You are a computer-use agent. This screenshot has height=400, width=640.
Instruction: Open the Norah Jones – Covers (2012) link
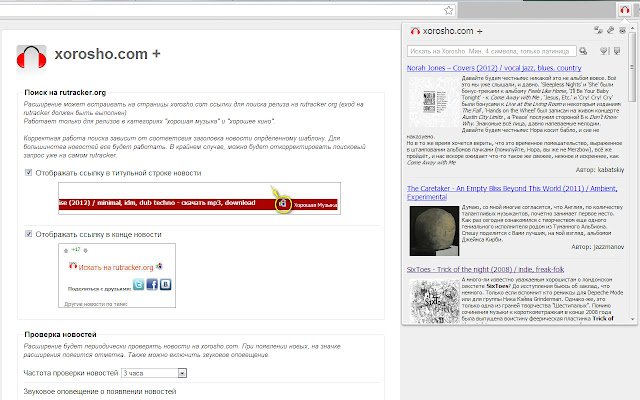pos(494,68)
